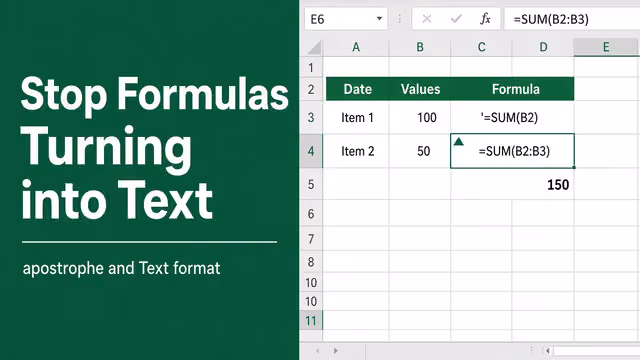
Task: Click the horizontal scrollbar left arrow
Action: click(547, 351)
